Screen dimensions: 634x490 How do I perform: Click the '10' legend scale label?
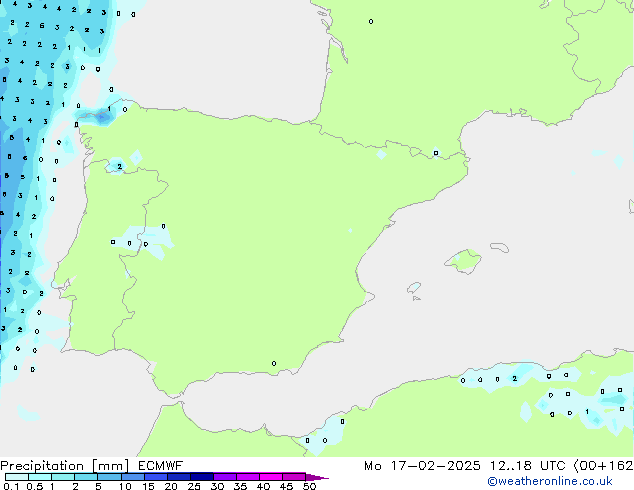tap(125, 486)
